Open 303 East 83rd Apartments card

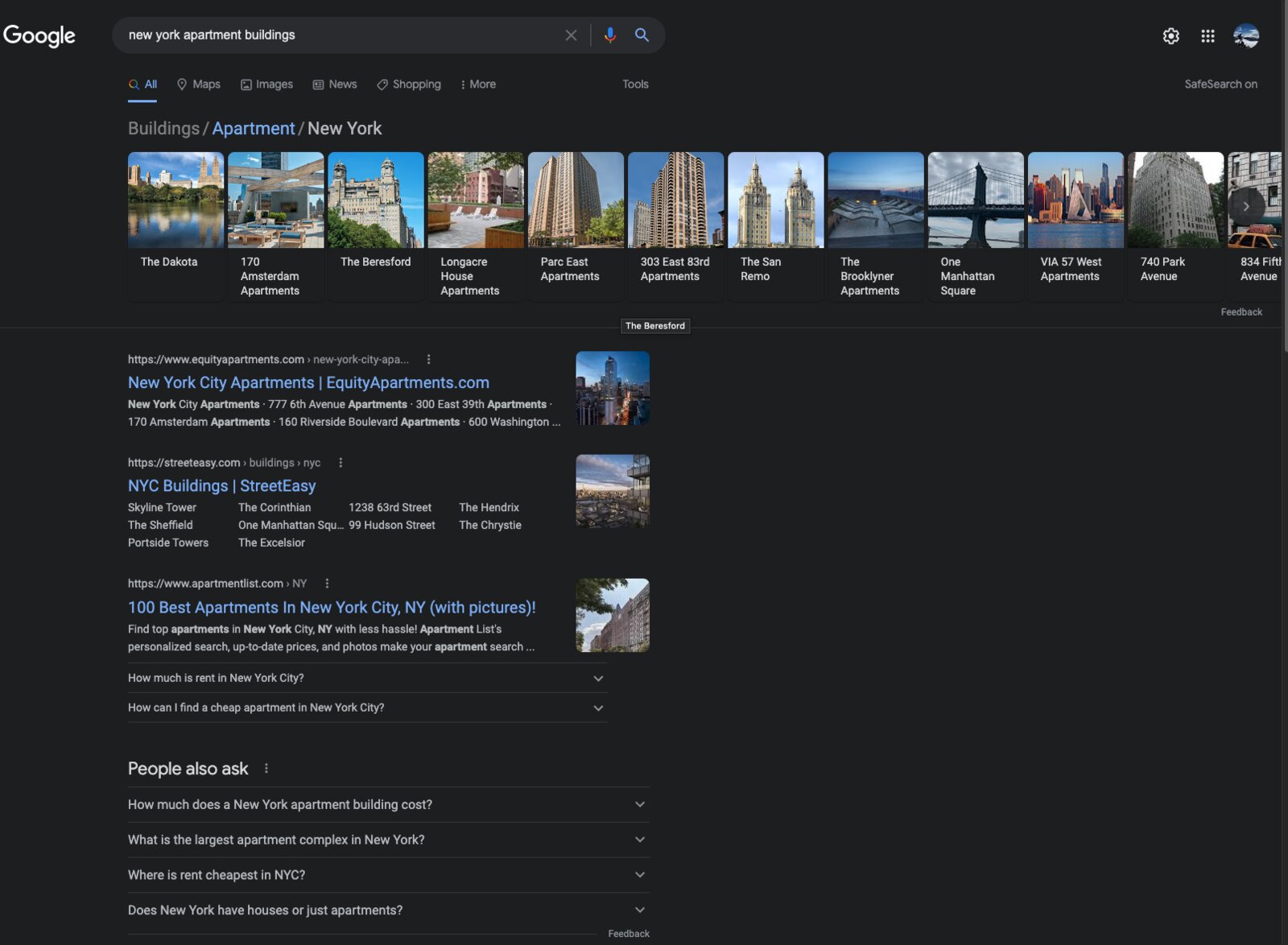pyautogui.click(x=675, y=226)
